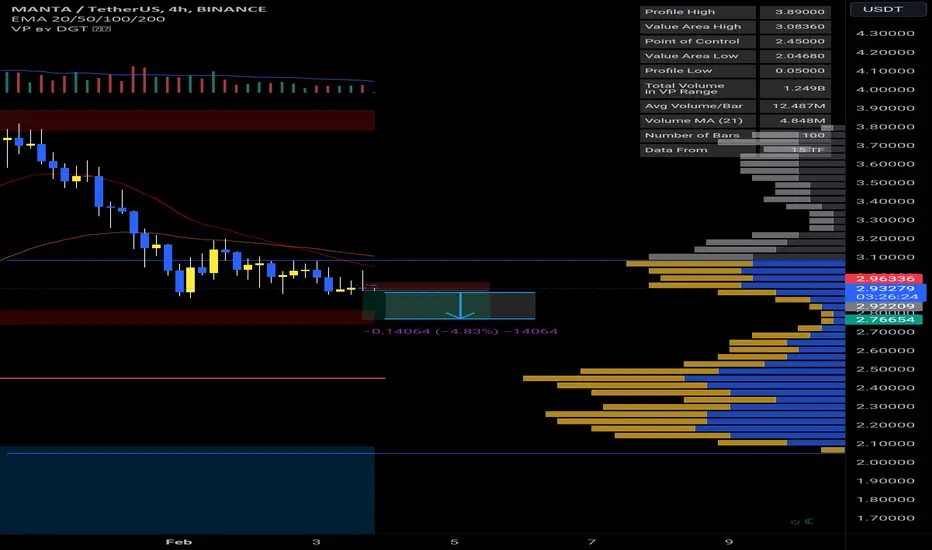Screen dimensions: 932x550
Task: Click the Feb label on time axis
Action: pyautogui.click(x=178, y=542)
